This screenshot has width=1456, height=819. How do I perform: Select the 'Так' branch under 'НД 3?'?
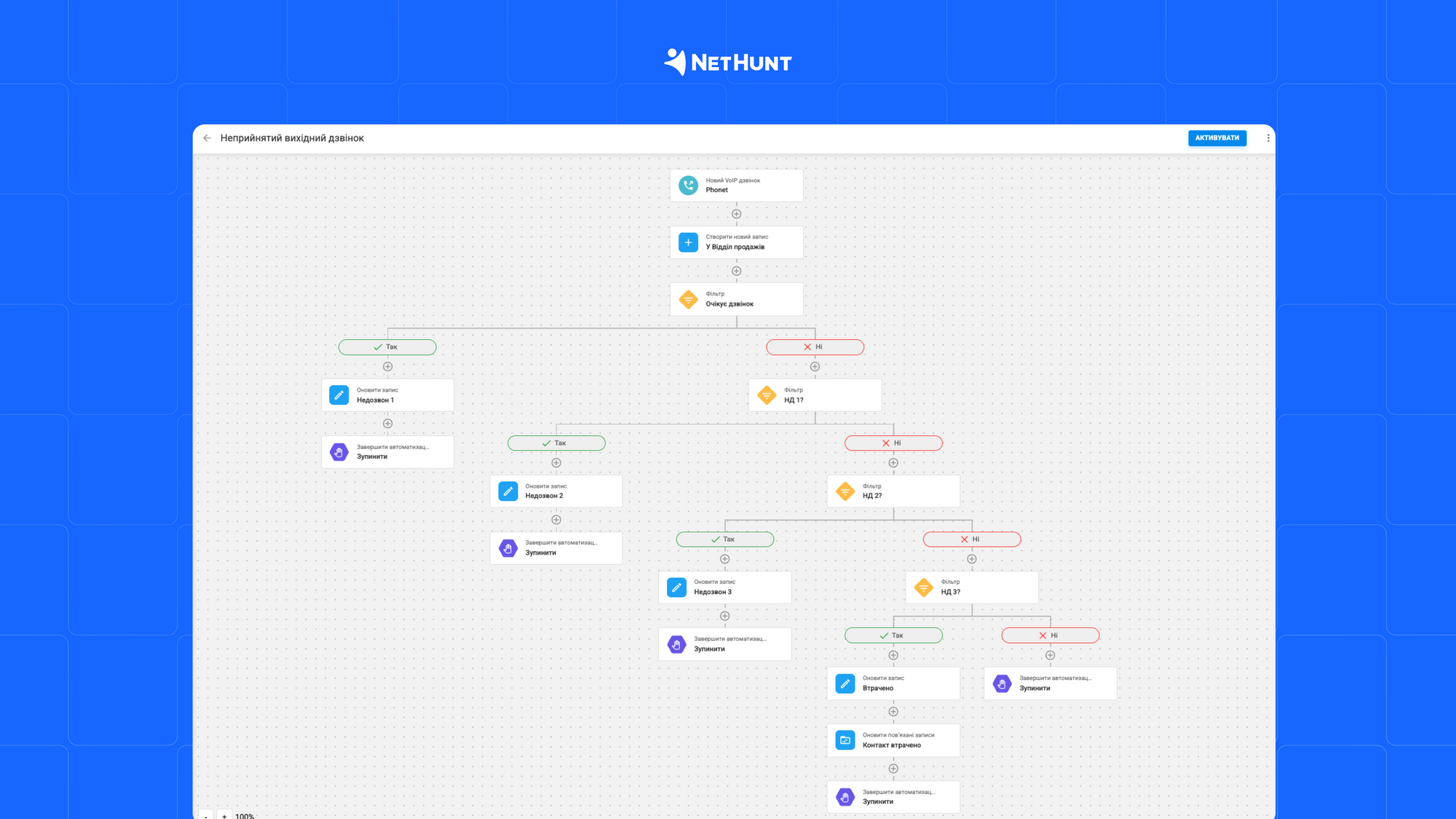893,636
